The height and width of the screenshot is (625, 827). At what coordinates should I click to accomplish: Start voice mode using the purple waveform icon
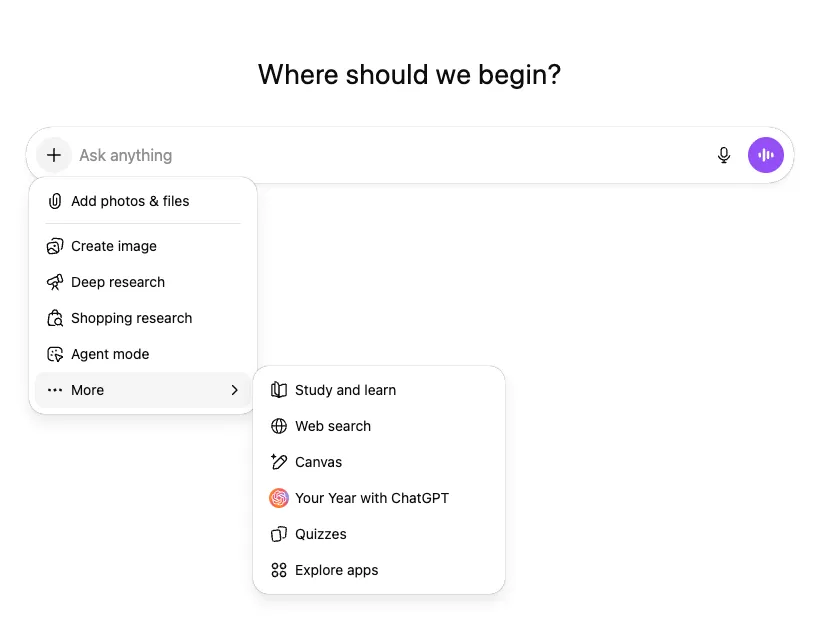pos(766,155)
